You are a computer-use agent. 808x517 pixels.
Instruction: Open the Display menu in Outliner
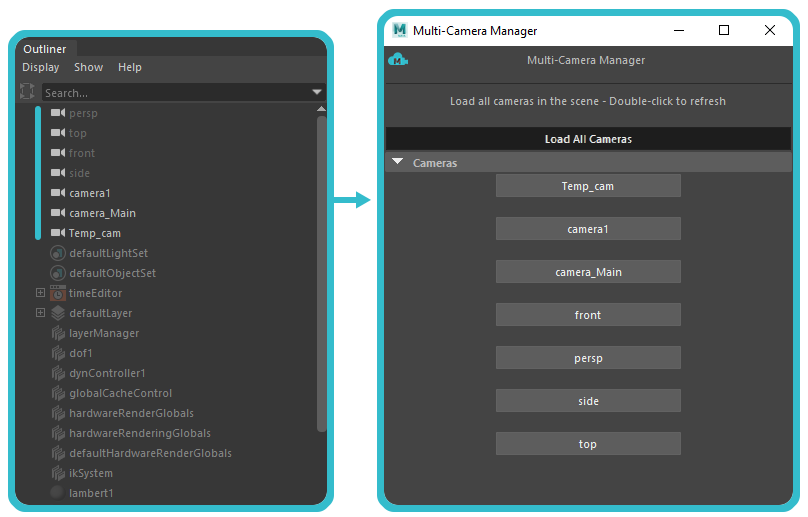(41, 68)
